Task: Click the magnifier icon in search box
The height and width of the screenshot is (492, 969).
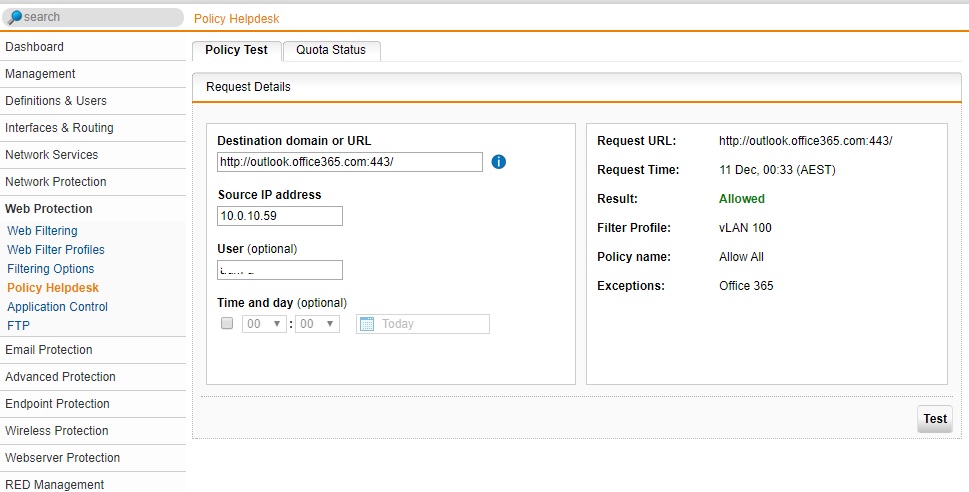Action: click(x=15, y=17)
